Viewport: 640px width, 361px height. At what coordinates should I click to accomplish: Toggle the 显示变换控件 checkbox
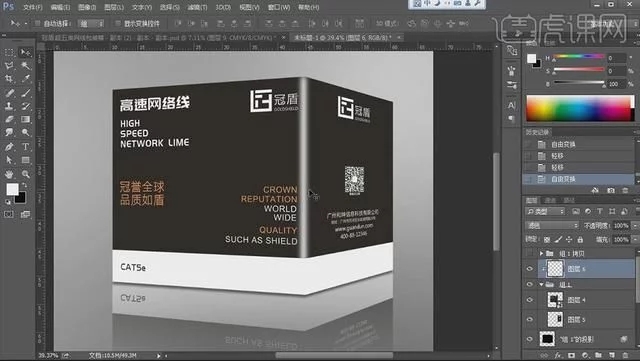point(118,23)
